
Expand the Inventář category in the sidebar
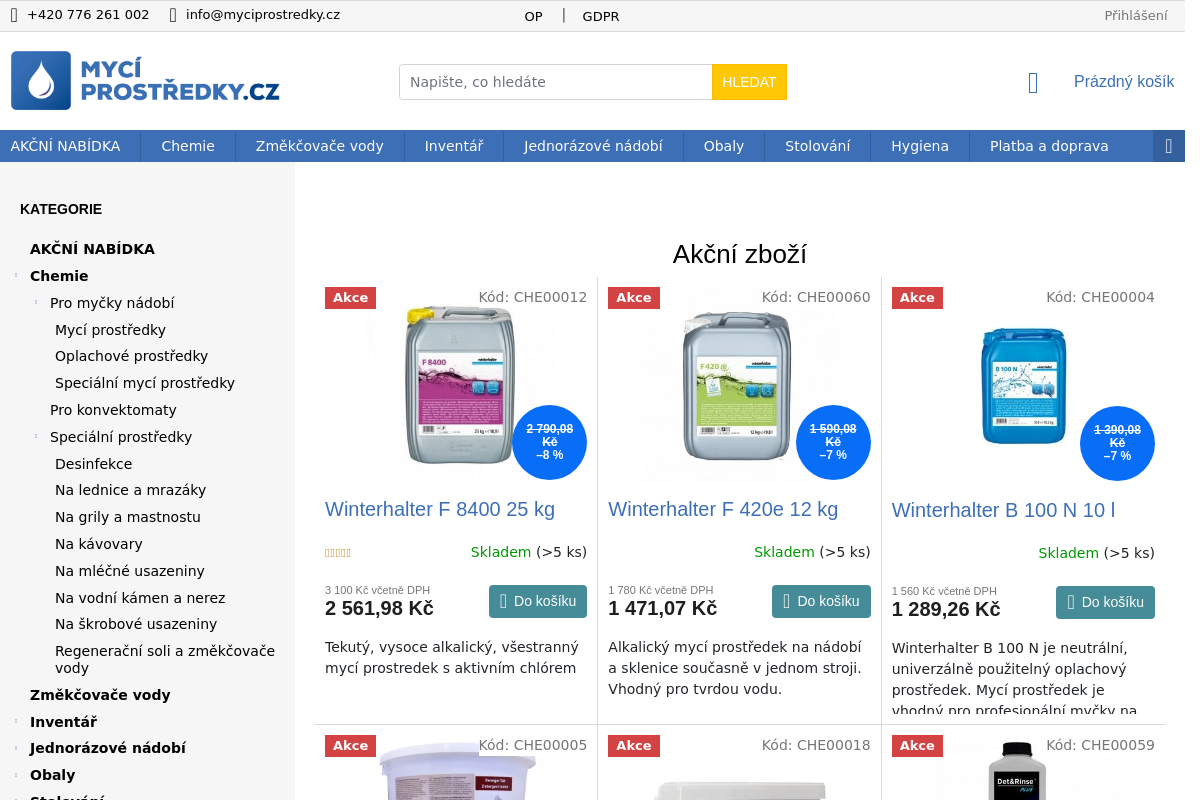[x=16, y=721]
